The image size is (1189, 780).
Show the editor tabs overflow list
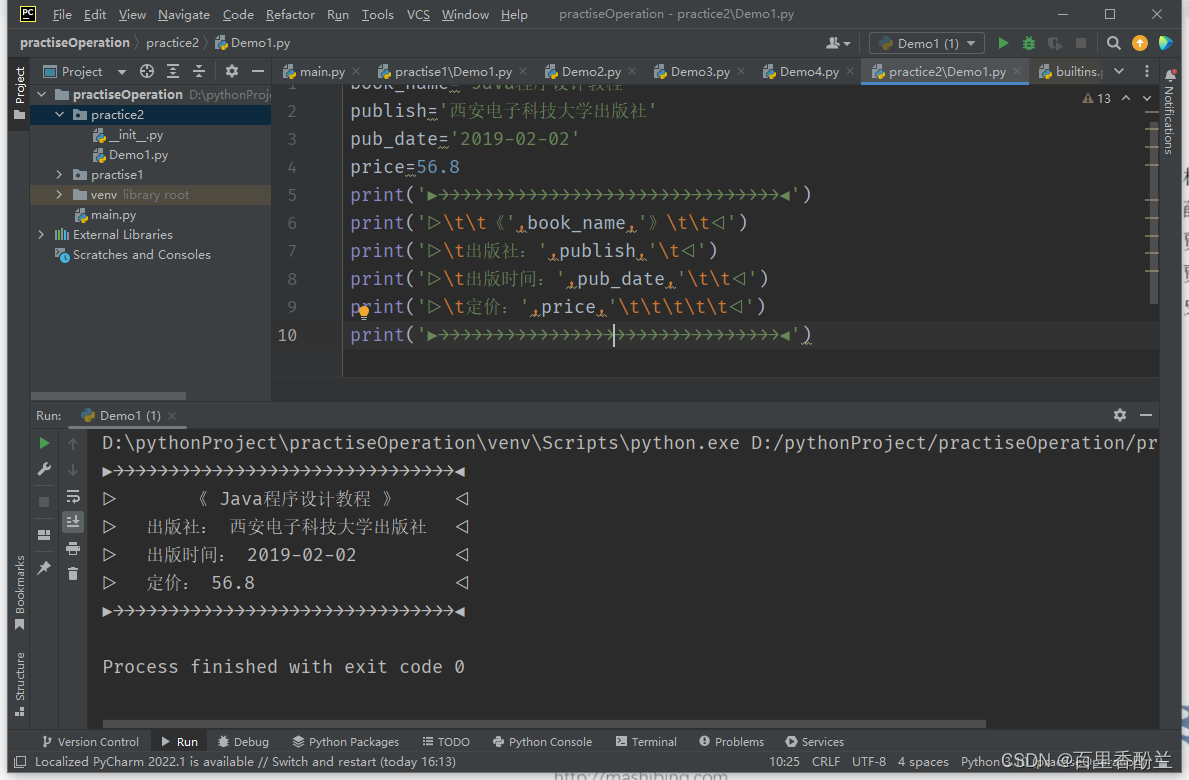point(1119,71)
